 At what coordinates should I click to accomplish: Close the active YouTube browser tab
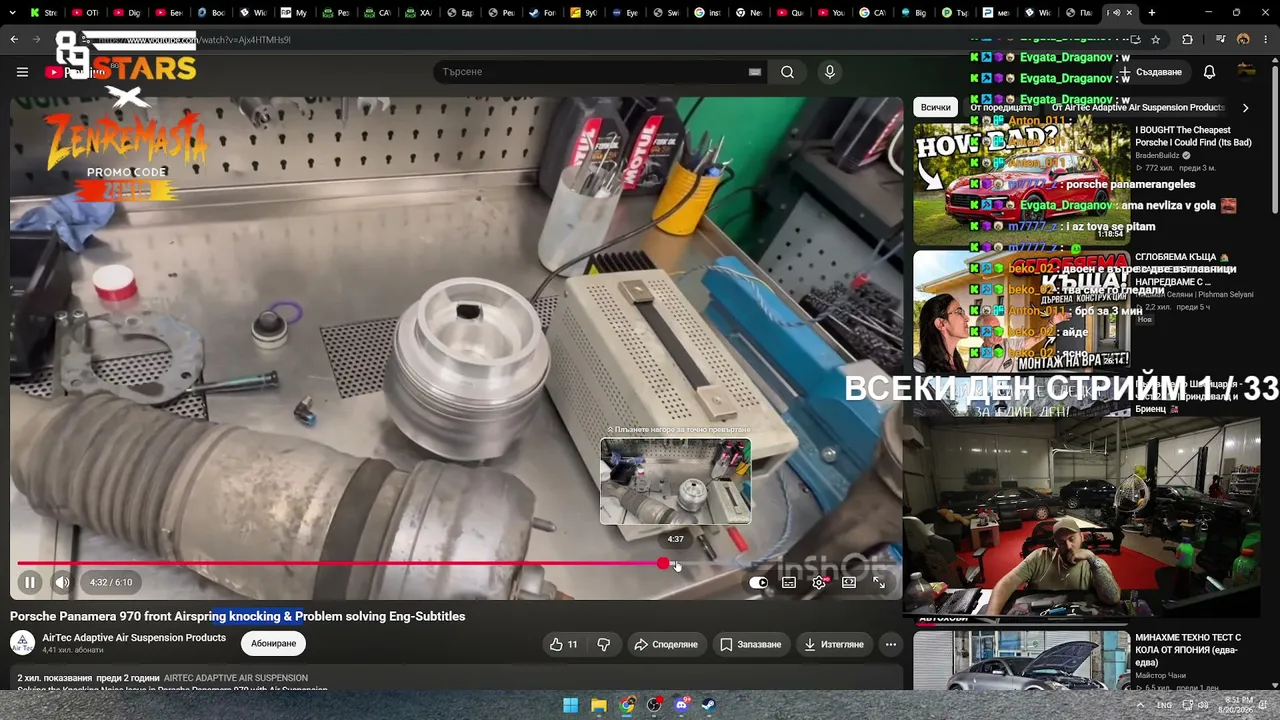(x=1130, y=13)
